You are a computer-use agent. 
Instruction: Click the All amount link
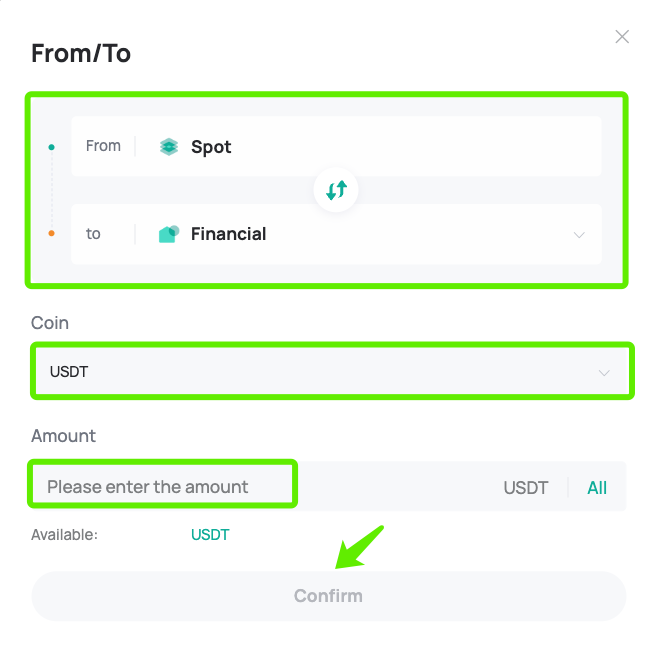[x=597, y=488]
